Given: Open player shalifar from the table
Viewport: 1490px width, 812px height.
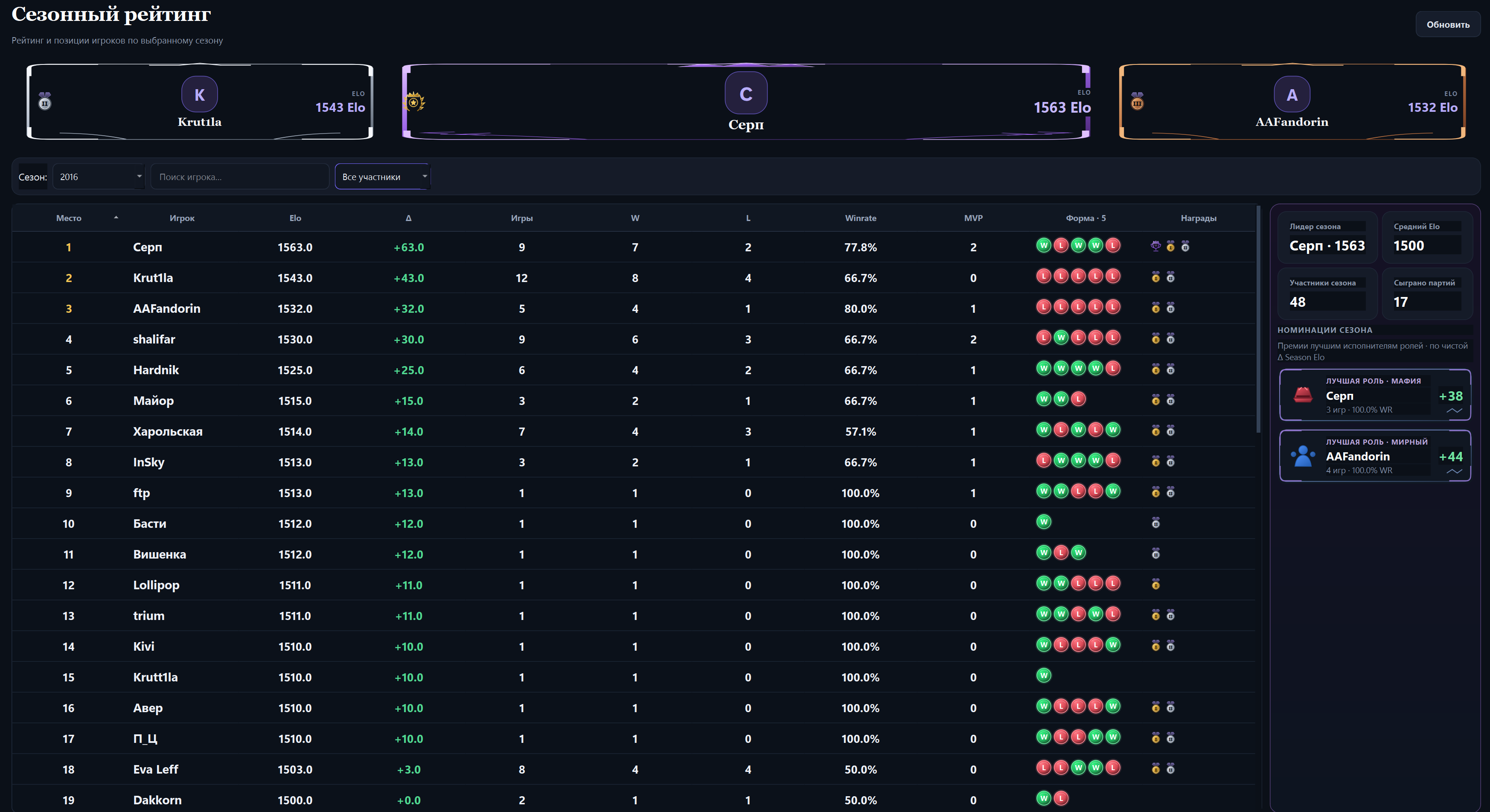Looking at the screenshot, I should (154, 339).
